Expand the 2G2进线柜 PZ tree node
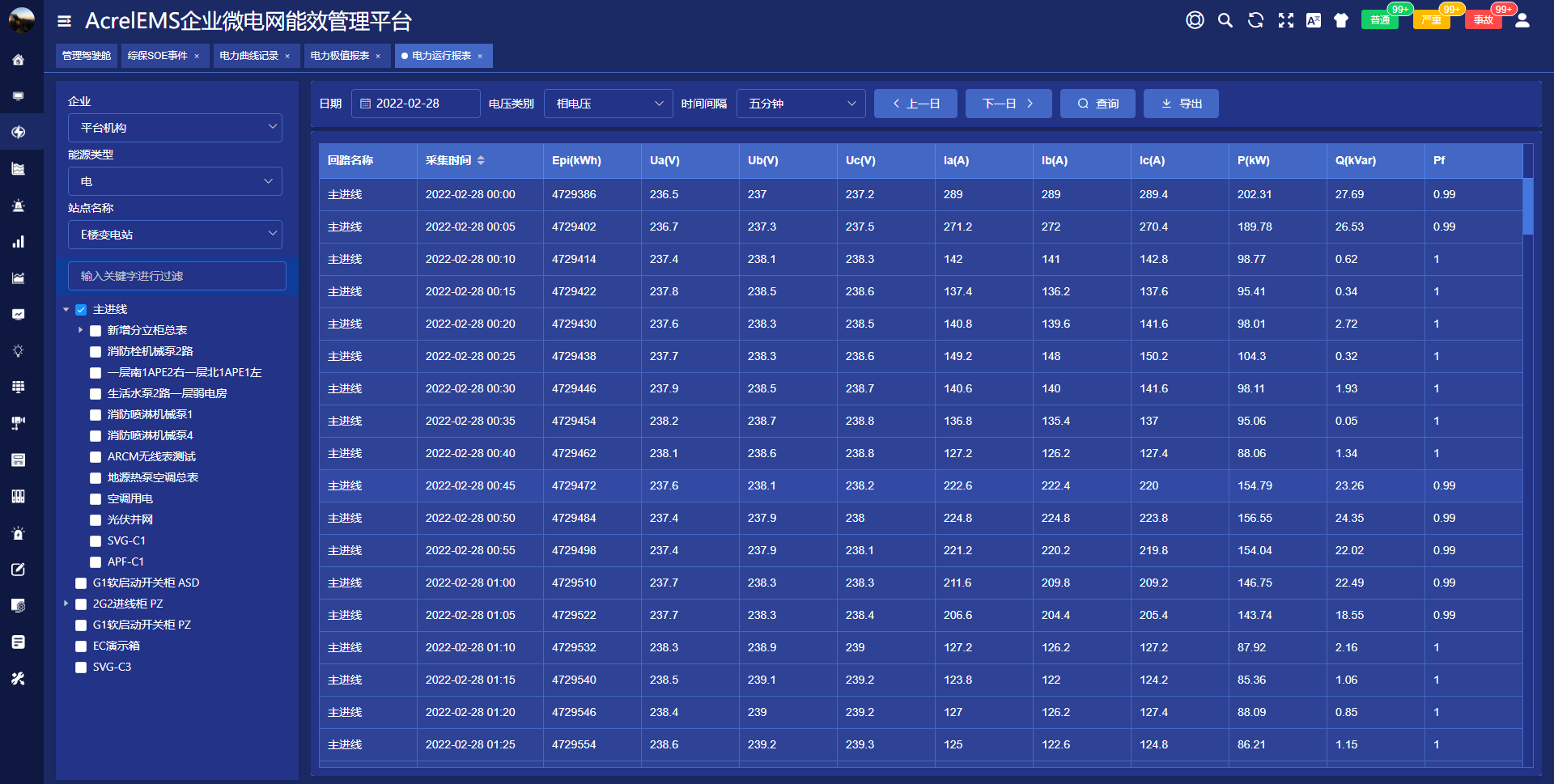The image size is (1554, 784). pos(66,604)
